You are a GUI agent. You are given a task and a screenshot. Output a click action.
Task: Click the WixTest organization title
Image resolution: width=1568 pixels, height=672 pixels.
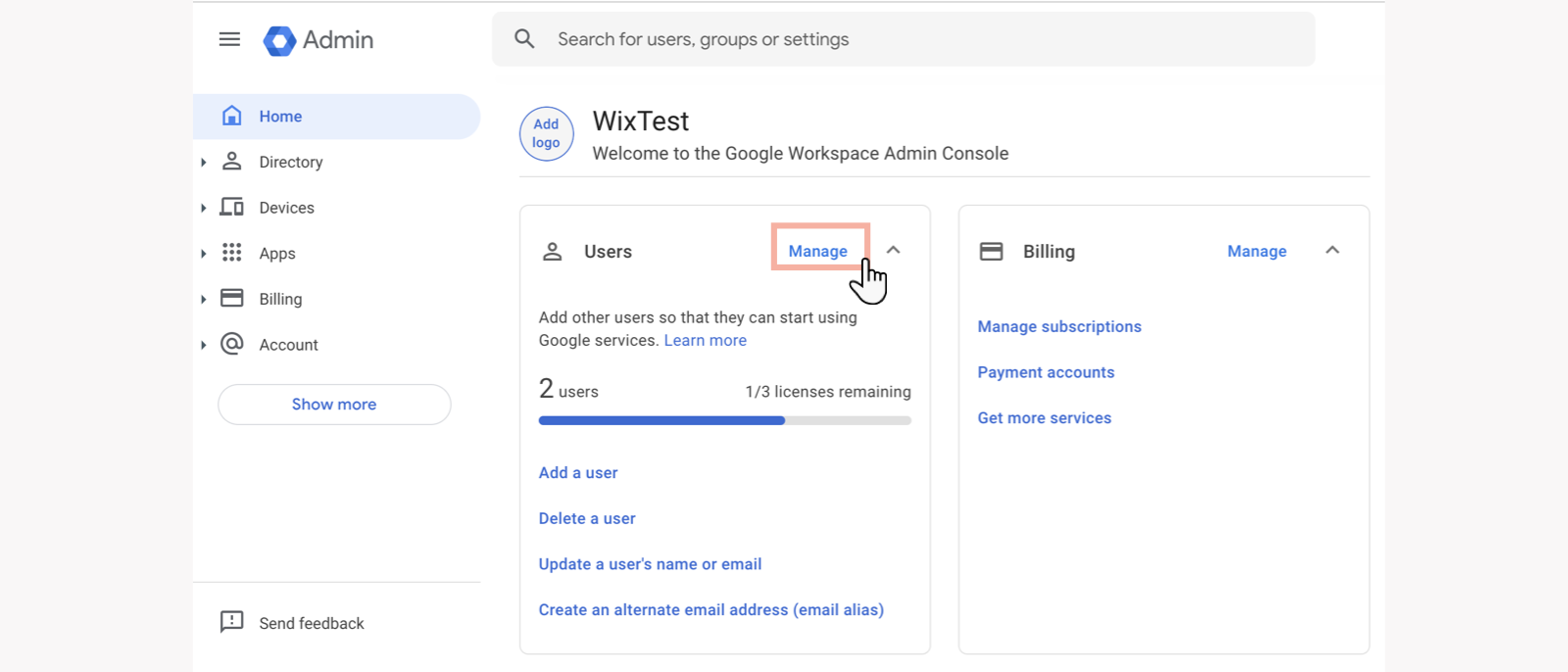click(x=641, y=120)
